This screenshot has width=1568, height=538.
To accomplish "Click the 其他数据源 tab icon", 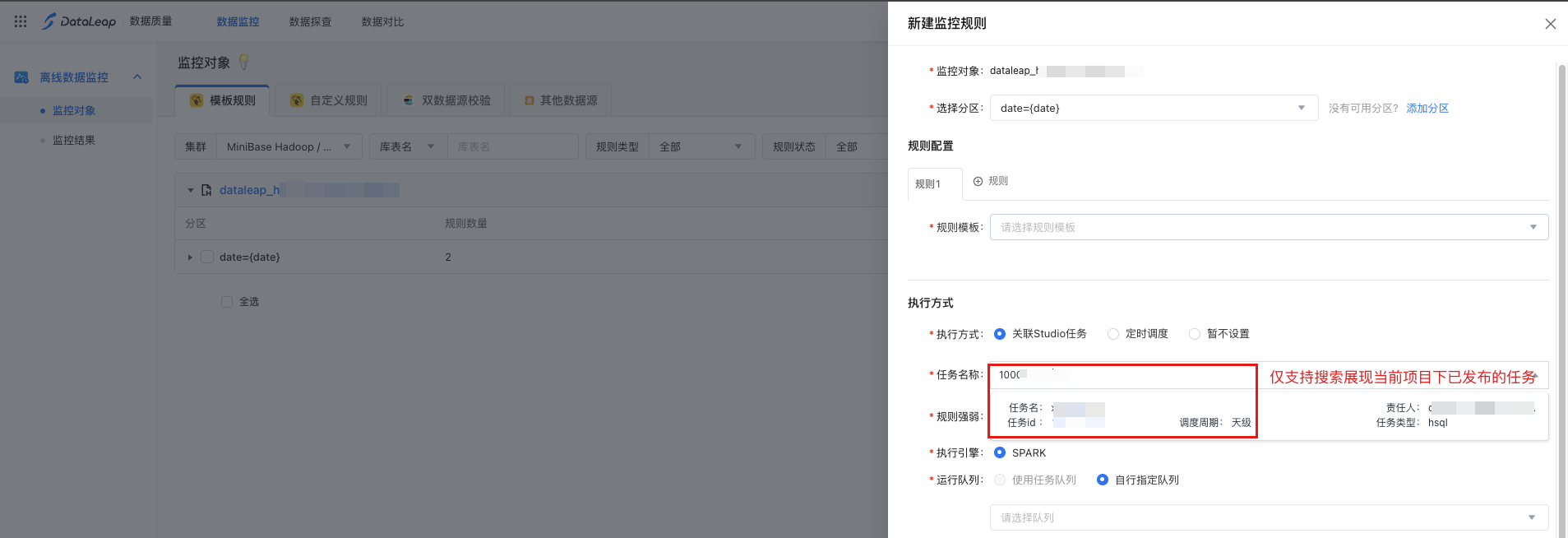I will point(530,100).
